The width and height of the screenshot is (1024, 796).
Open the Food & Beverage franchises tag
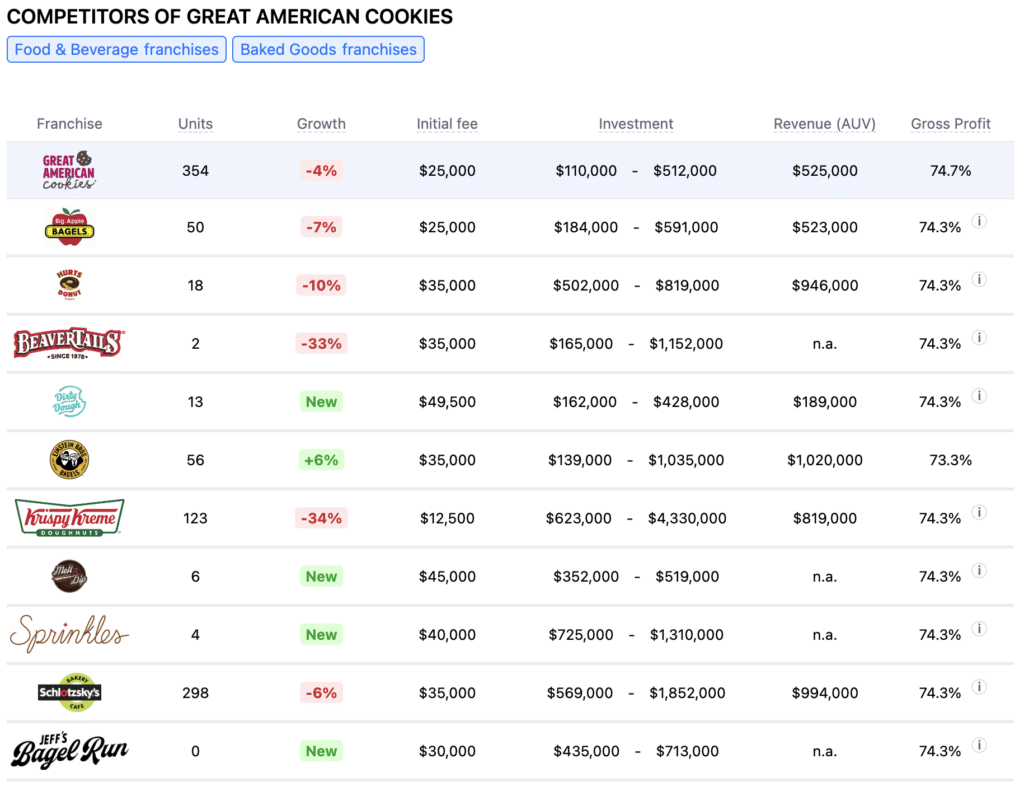pos(116,50)
